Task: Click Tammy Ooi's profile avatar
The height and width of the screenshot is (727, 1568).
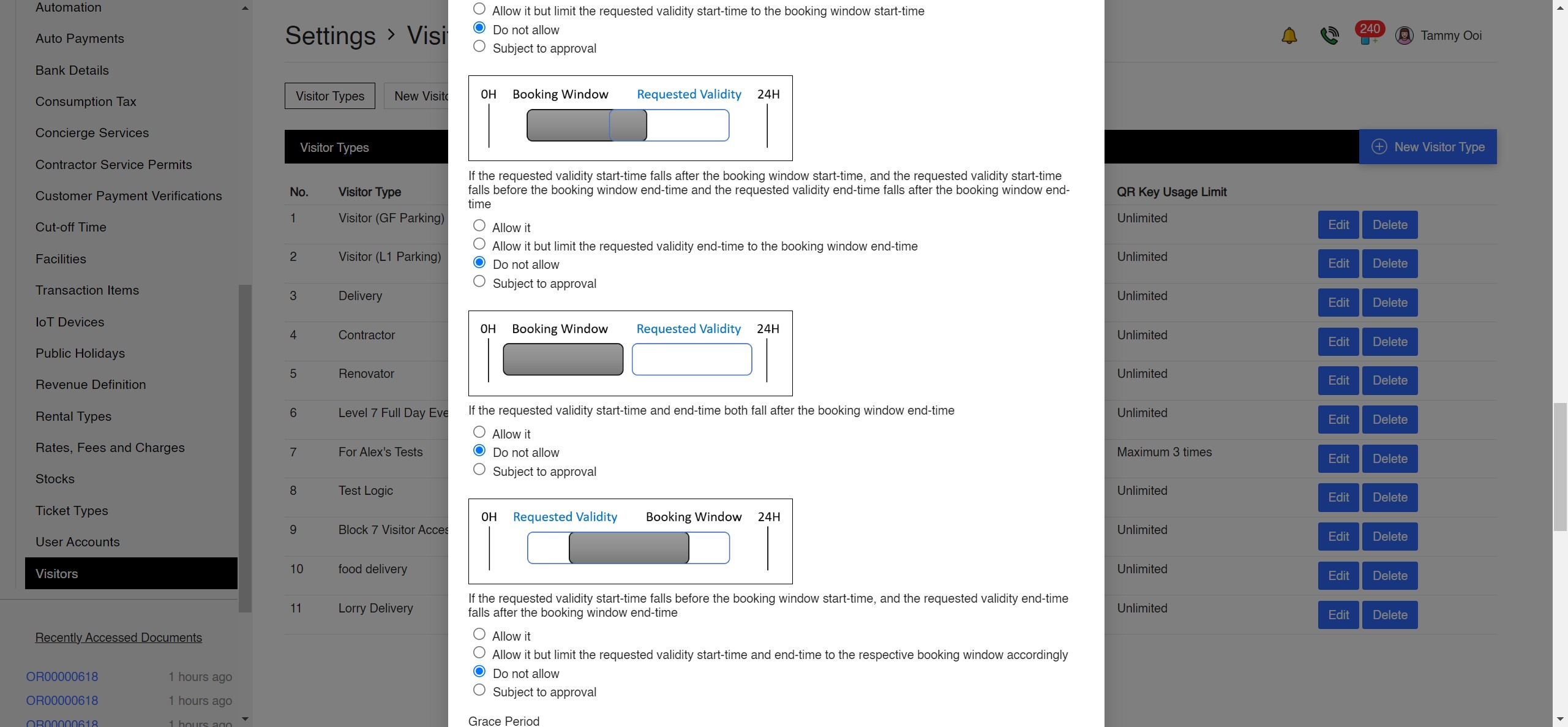Action: 1404,36
